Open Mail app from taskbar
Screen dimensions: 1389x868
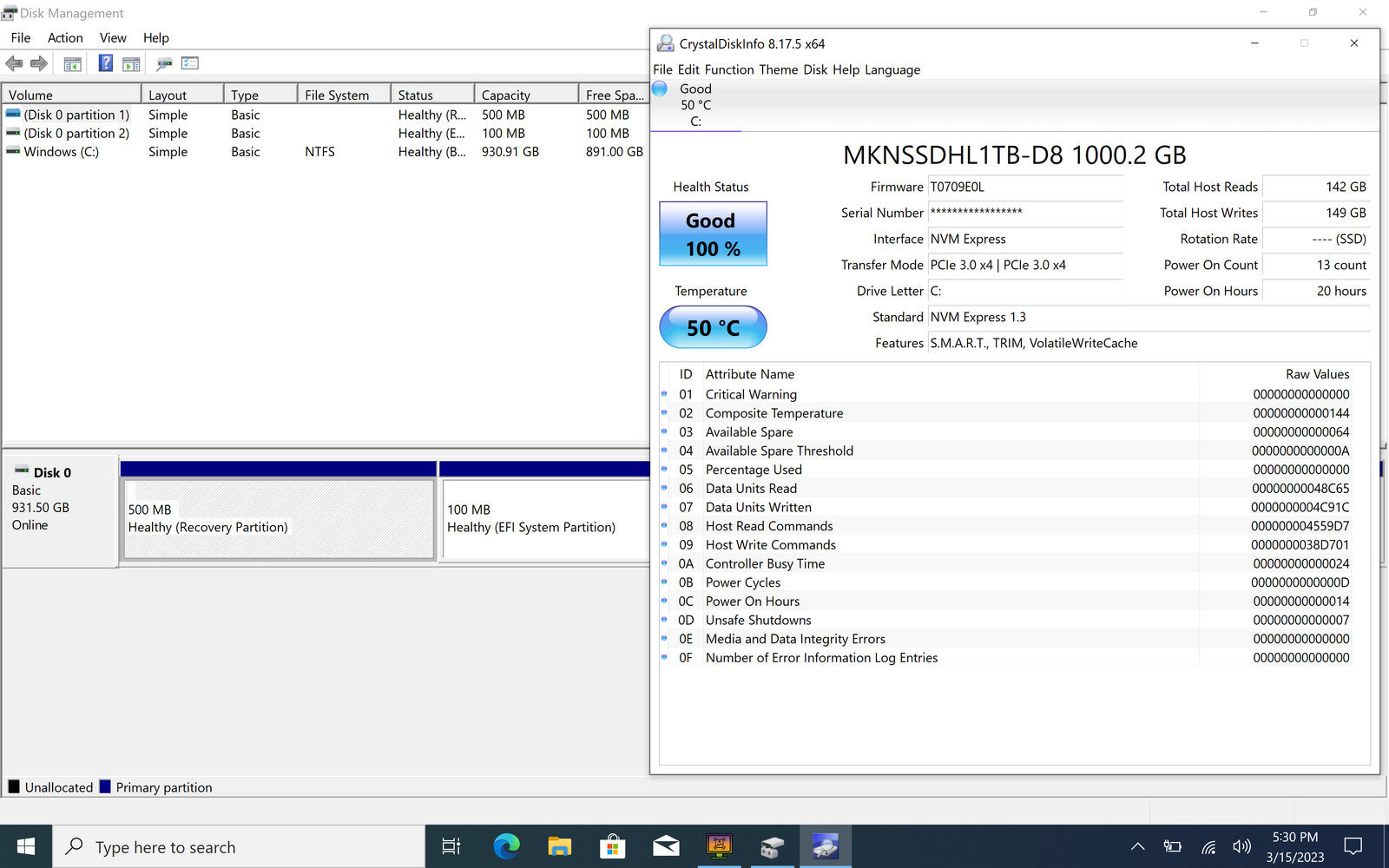(x=666, y=846)
